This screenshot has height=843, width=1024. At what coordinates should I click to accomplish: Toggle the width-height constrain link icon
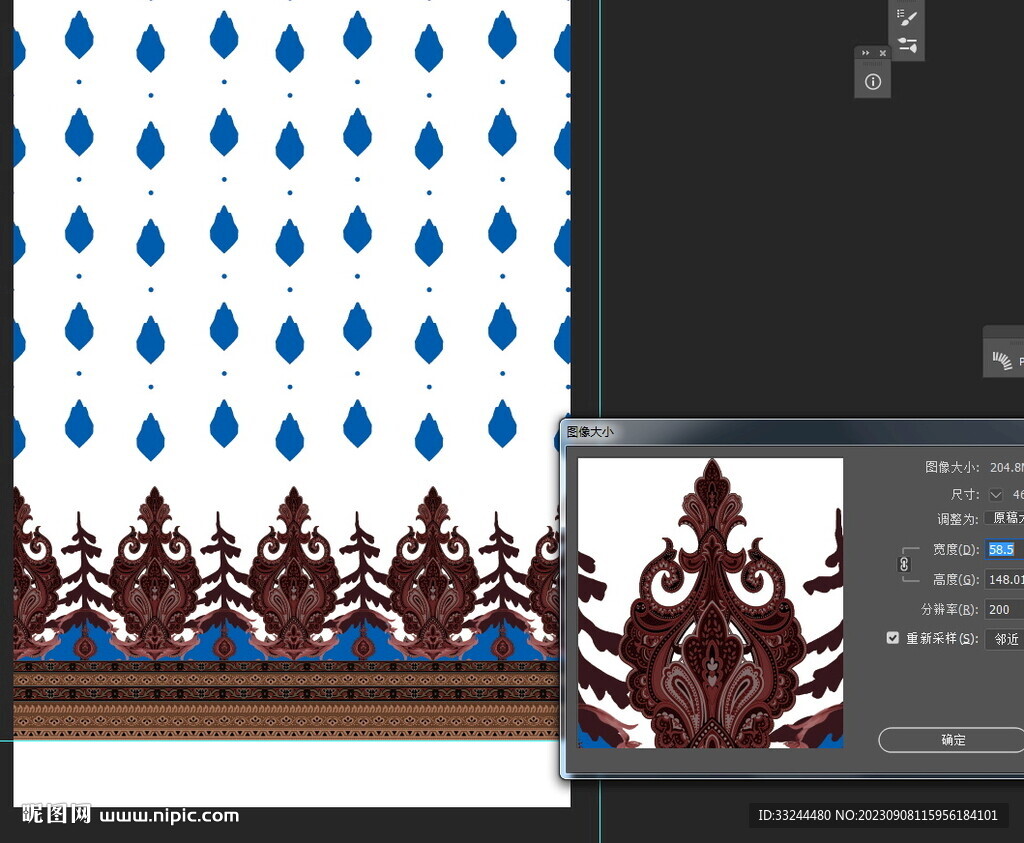point(904,564)
